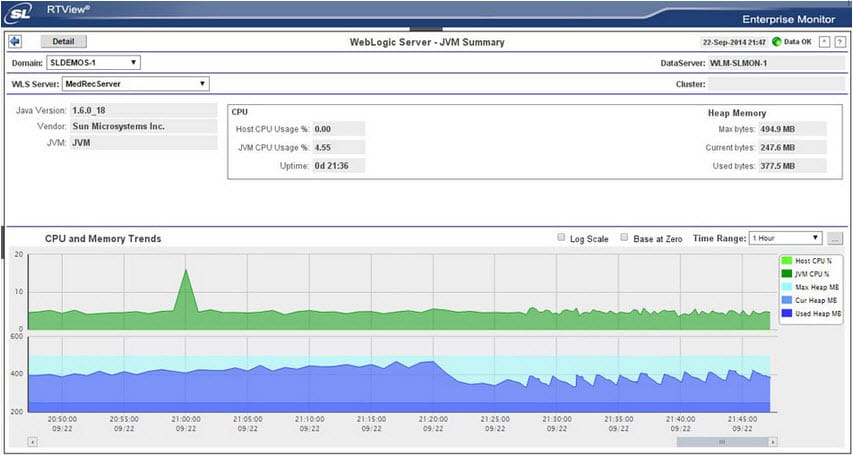The height and width of the screenshot is (455, 853).
Task: Click the JVM CPU % legend swatch
Action: coord(786,274)
